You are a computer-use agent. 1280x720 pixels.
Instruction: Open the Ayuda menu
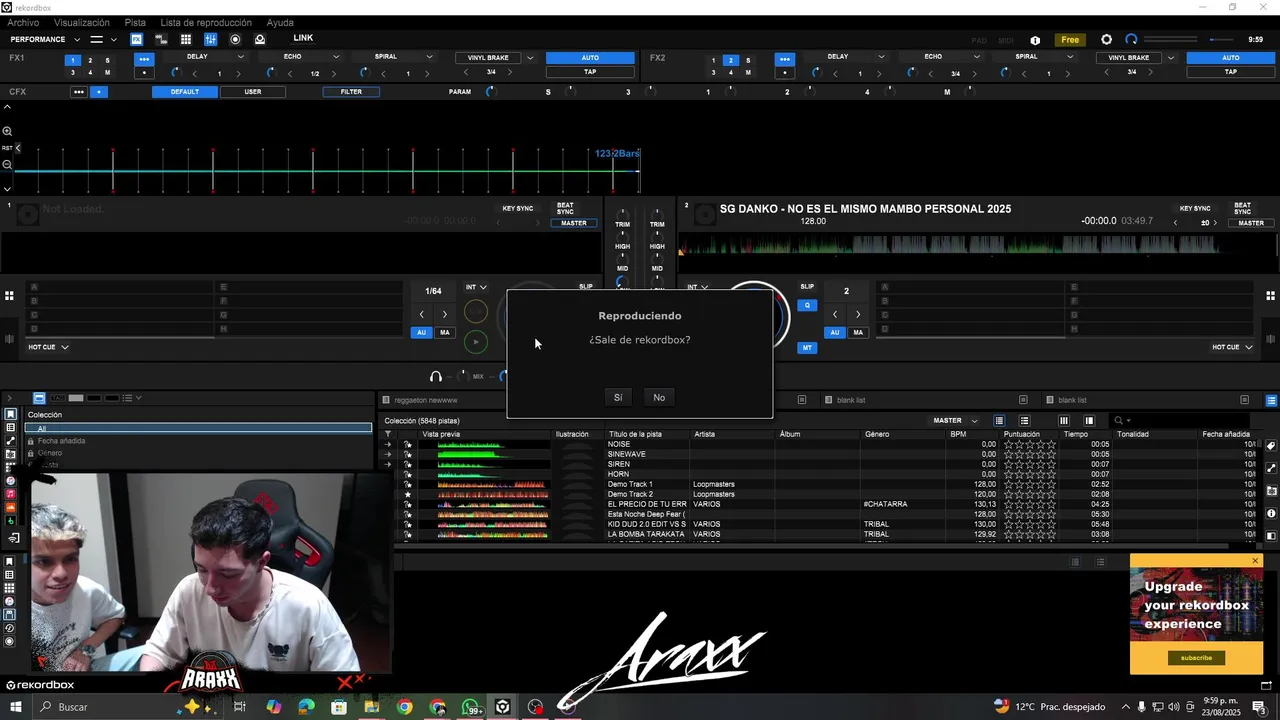pyautogui.click(x=280, y=22)
